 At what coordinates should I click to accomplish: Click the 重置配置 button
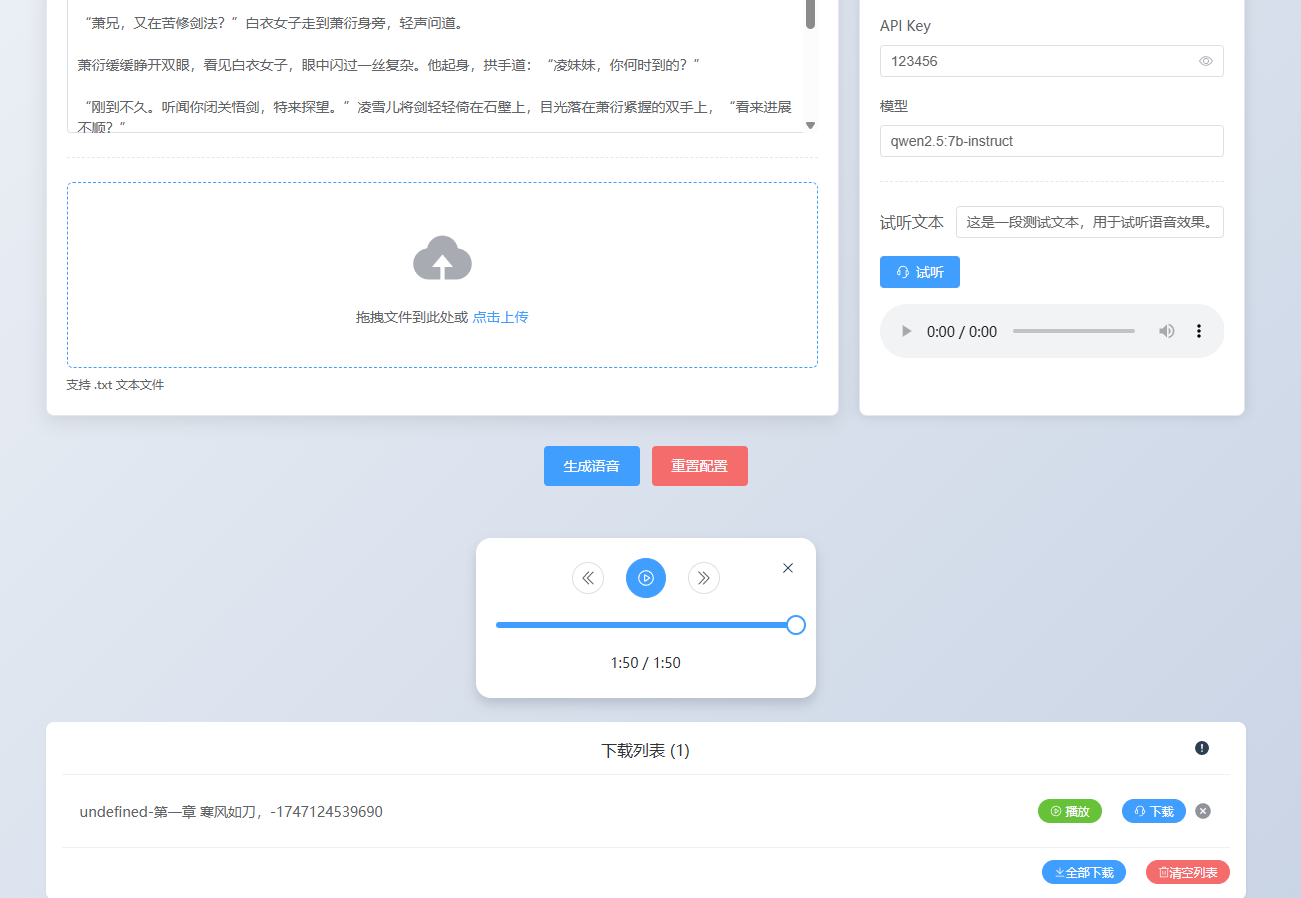[x=700, y=466]
